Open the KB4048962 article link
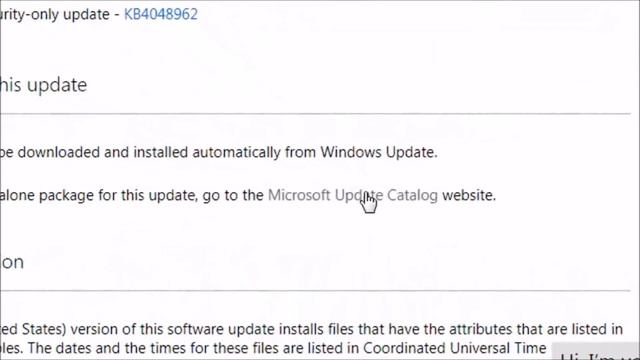The width and height of the screenshot is (640, 360). 161,14
